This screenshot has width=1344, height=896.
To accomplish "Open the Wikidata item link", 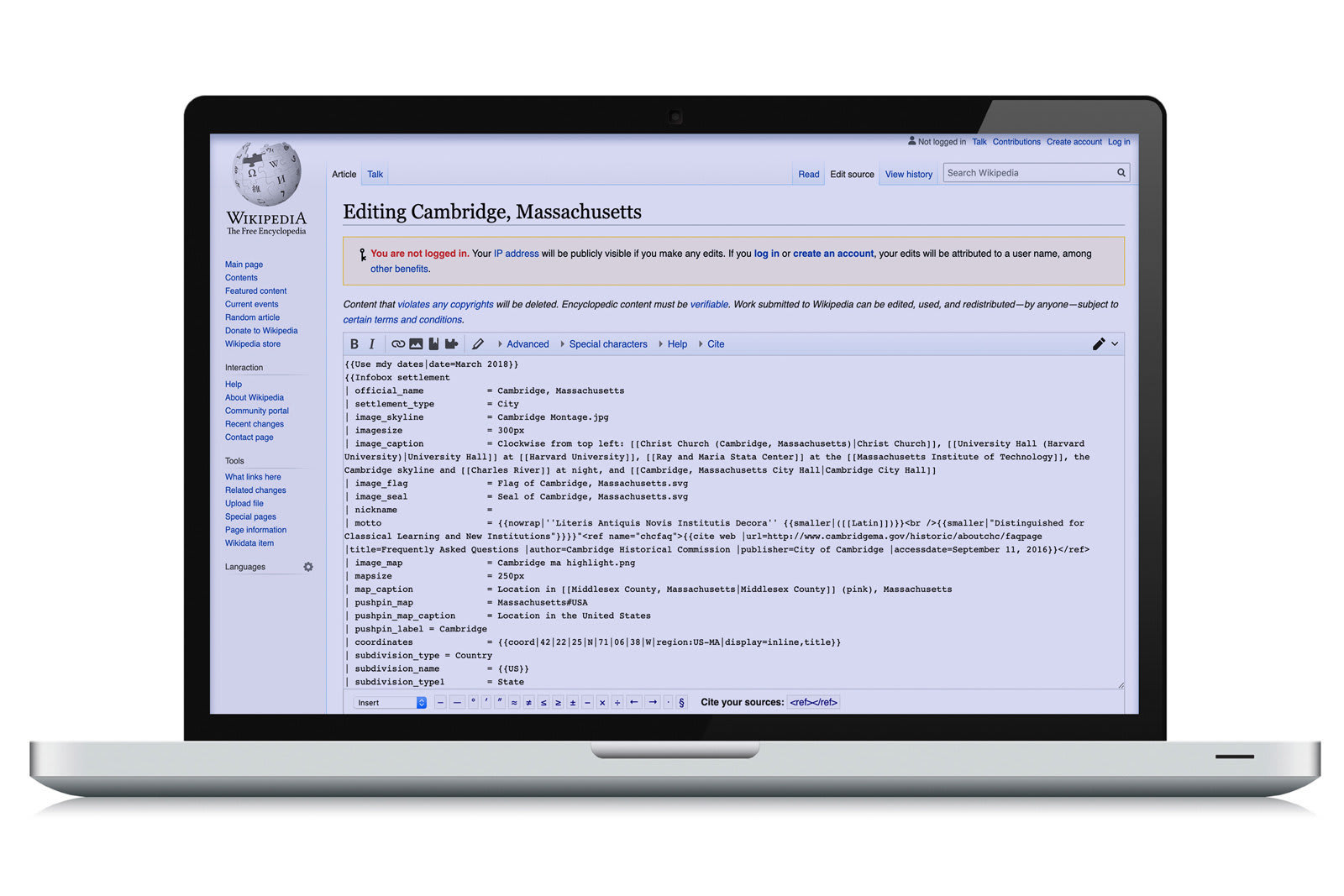I will coord(249,543).
